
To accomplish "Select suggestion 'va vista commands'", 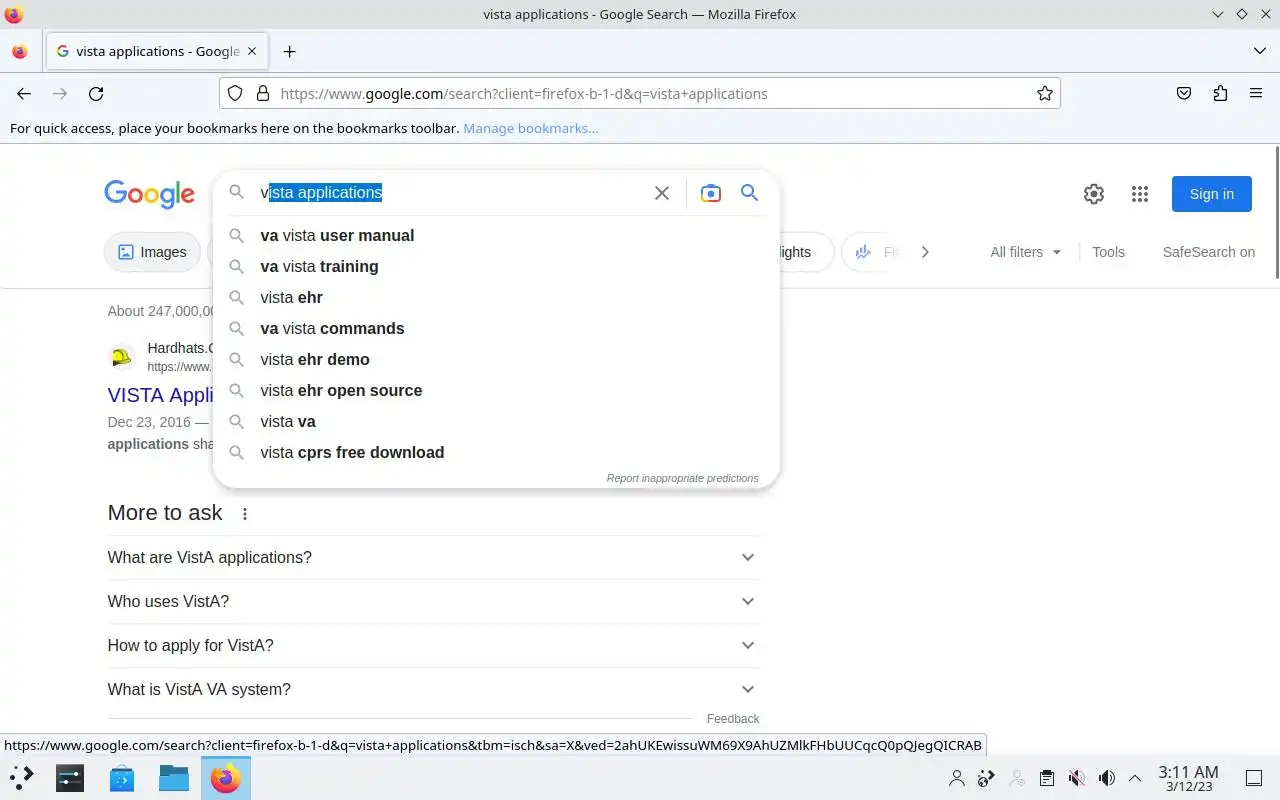I will [496, 328].
